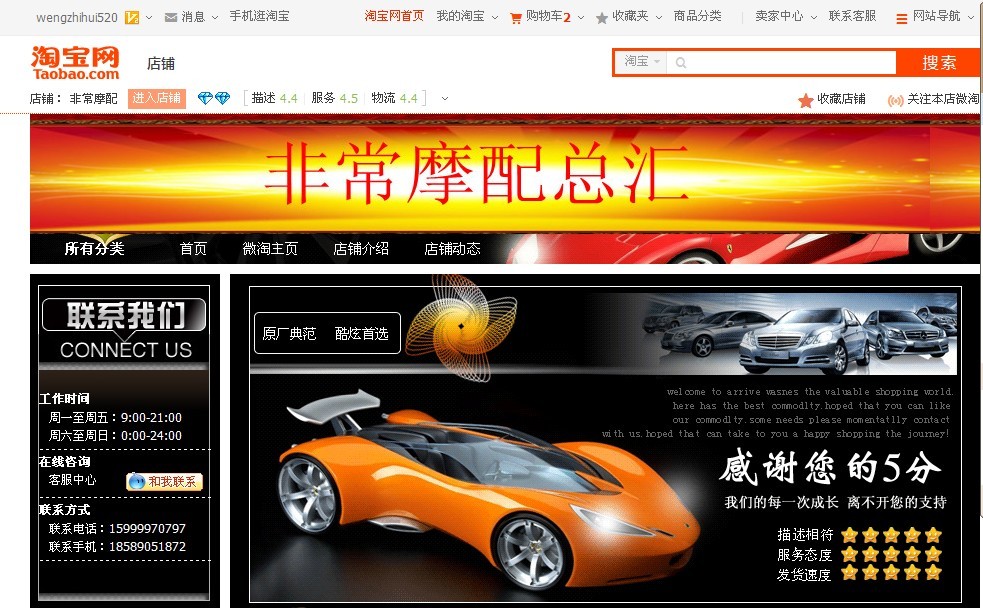This screenshot has height=608, width=983.
Task: Click the blue diamond seller rating icons
Action: click(214, 98)
